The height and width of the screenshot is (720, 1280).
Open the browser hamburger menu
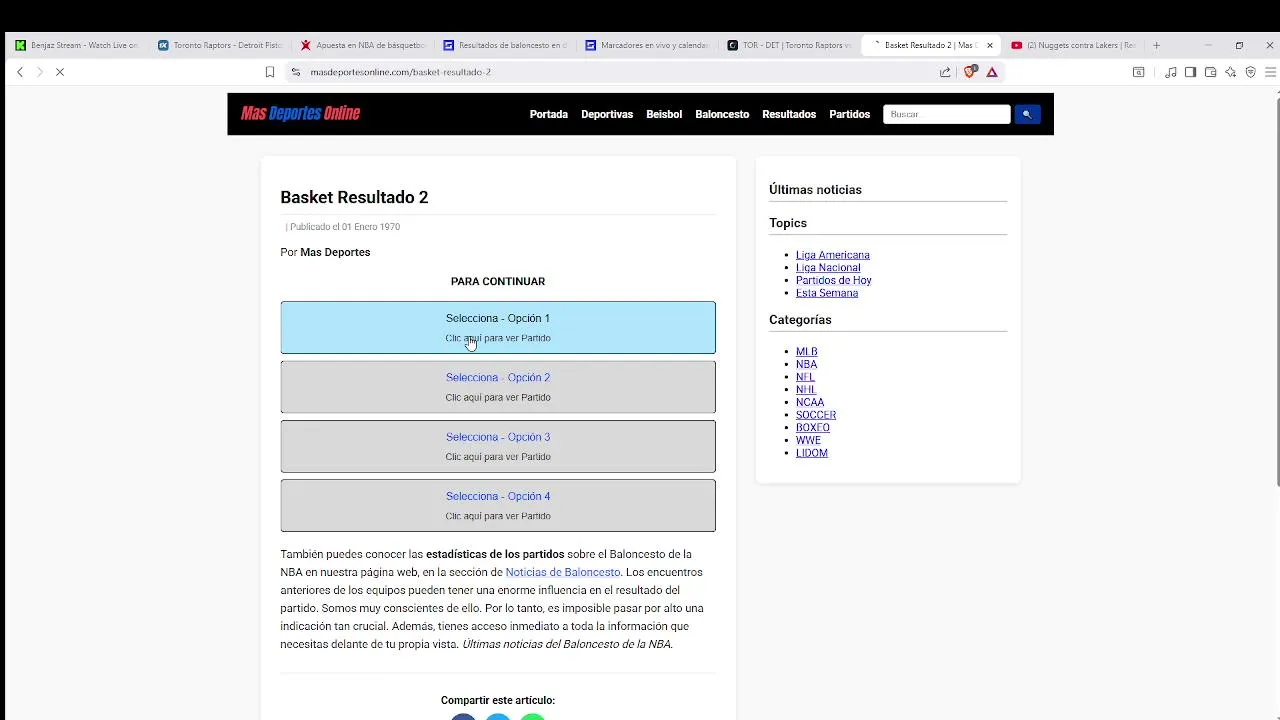tap(1270, 72)
